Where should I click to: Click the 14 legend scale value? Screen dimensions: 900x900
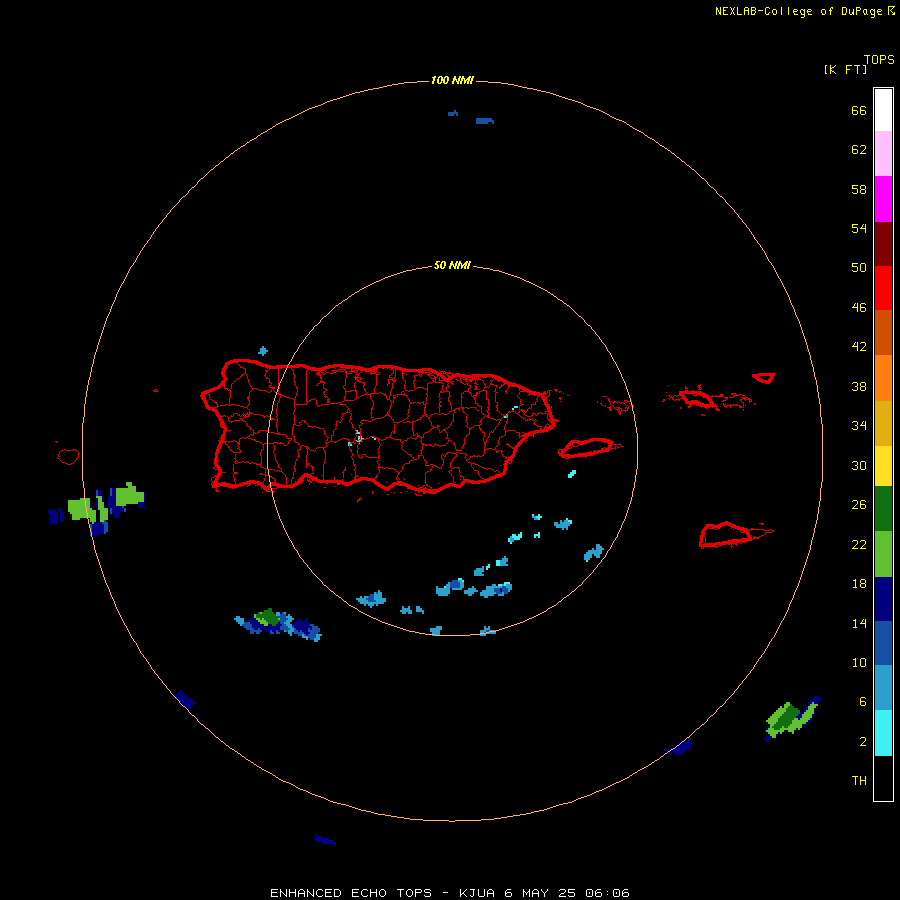click(859, 623)
